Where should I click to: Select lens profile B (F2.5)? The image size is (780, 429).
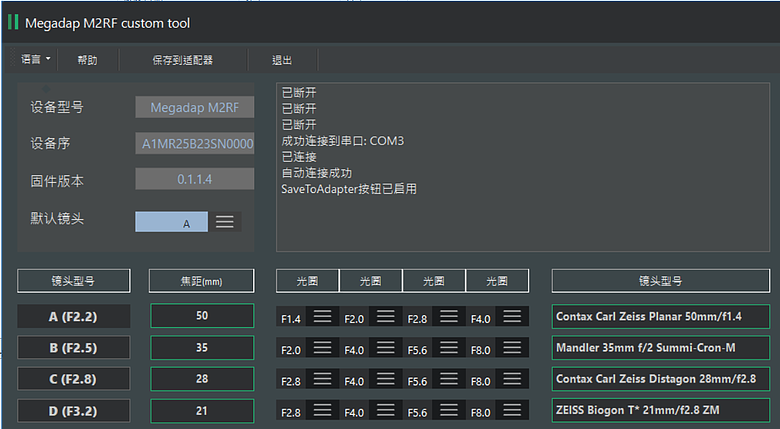click(74, 348)
